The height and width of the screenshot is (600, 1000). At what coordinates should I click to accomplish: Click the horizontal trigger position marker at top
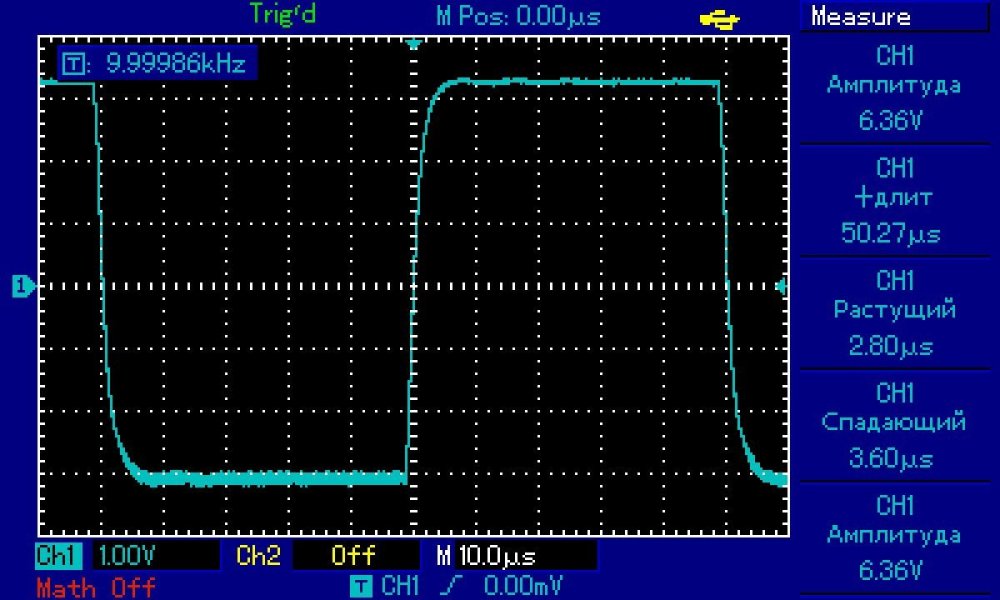tap(413, 45)
